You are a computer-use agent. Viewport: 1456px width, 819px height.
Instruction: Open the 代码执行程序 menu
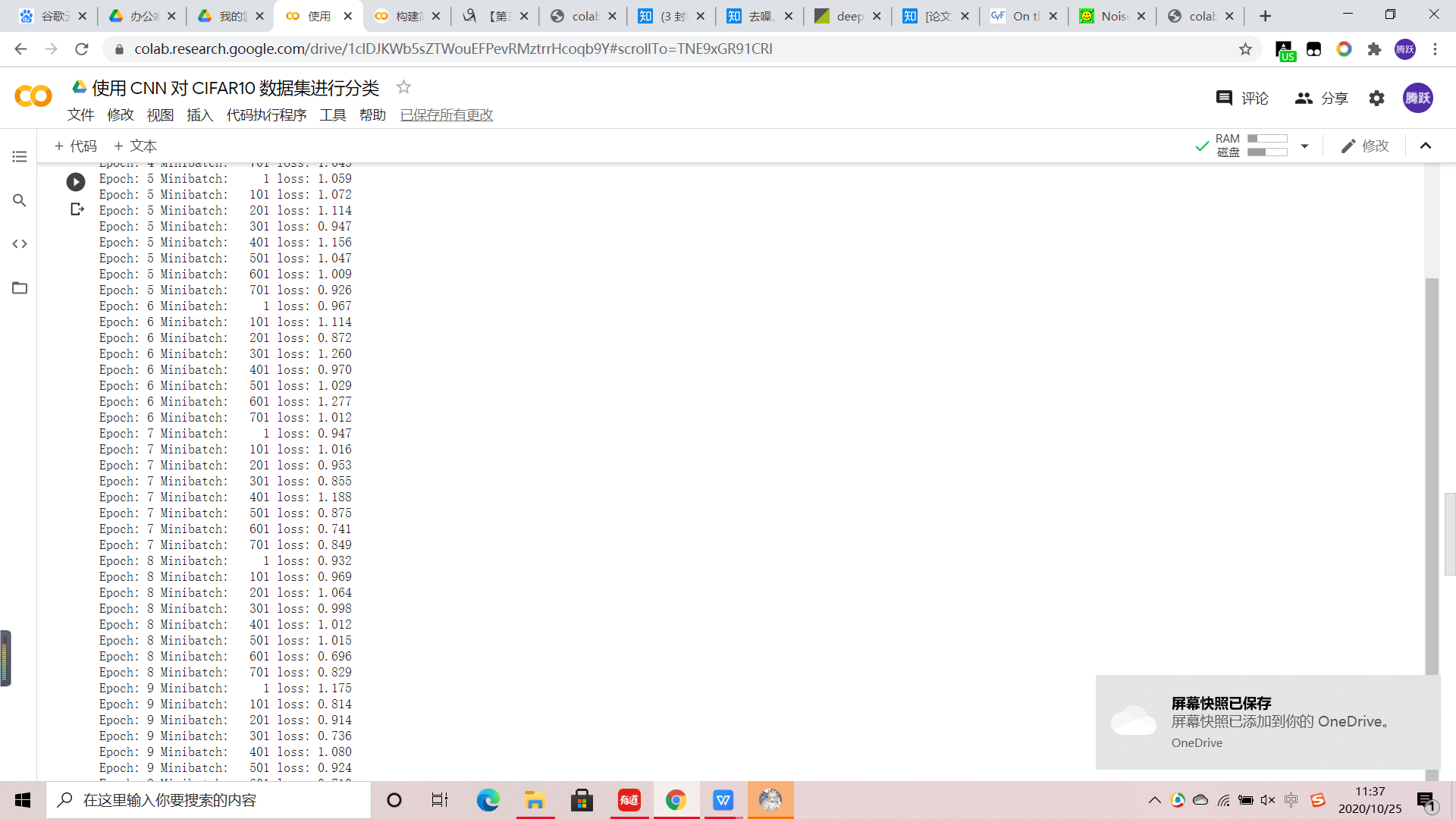click(x=266, y=115)
